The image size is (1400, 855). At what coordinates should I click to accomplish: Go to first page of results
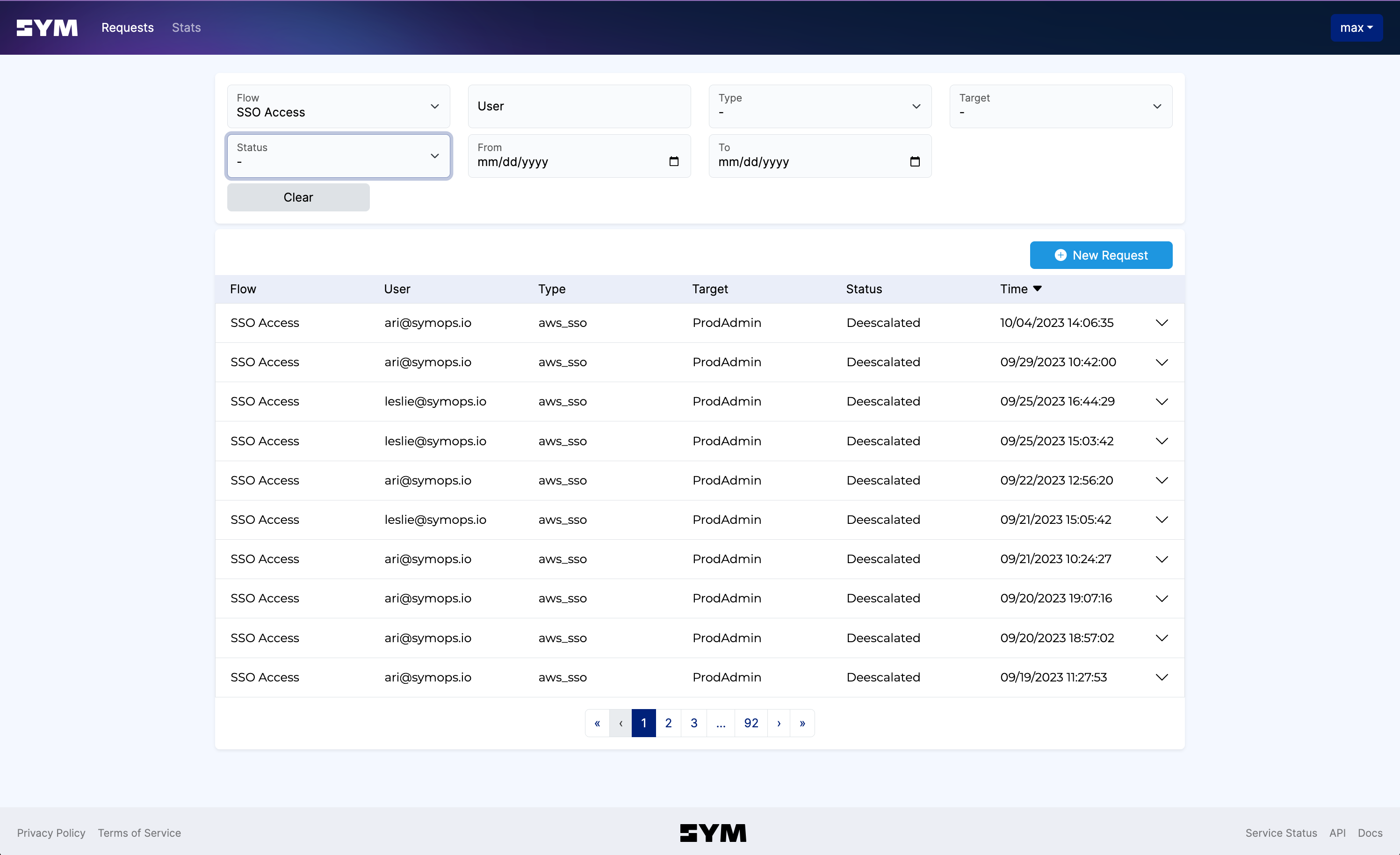597,723
